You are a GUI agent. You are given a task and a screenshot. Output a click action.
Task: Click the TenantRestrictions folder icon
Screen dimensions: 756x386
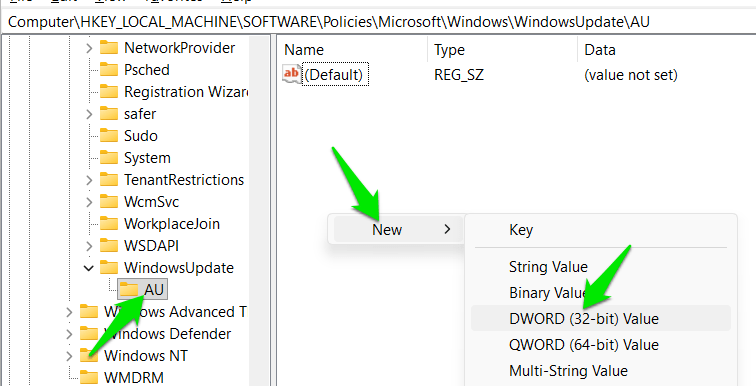click(109, 180)
